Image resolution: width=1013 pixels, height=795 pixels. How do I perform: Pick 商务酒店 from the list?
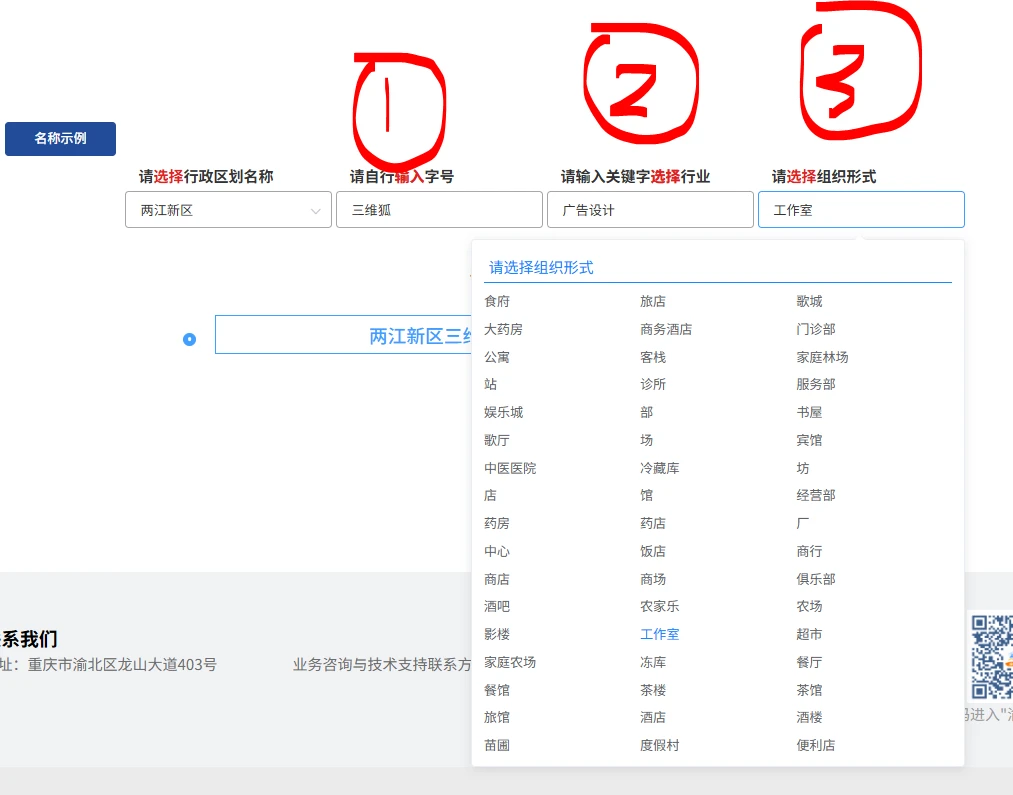pos(666,329)
